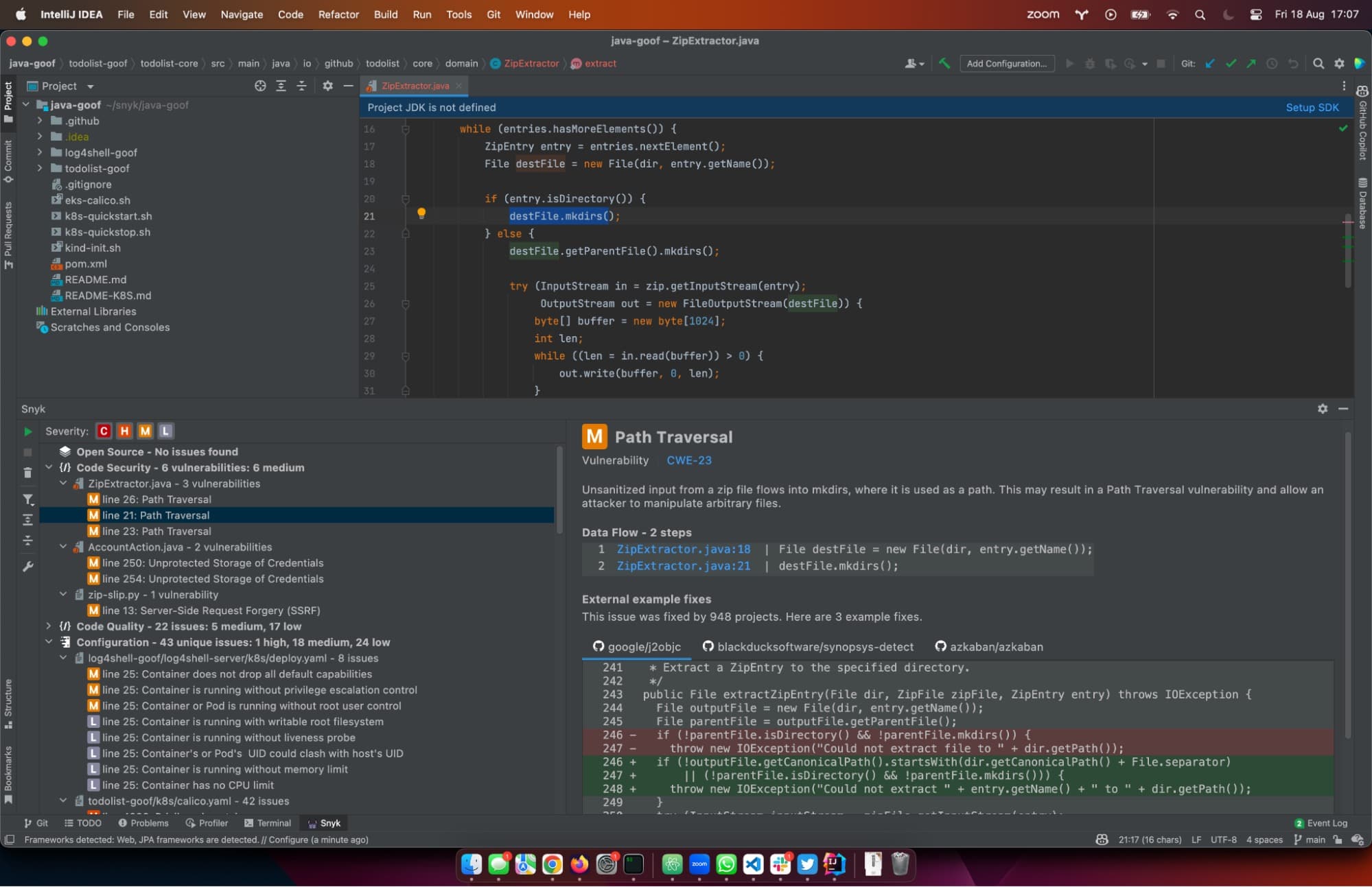Open Snyk tree filter funnel icon

(28, 499)
